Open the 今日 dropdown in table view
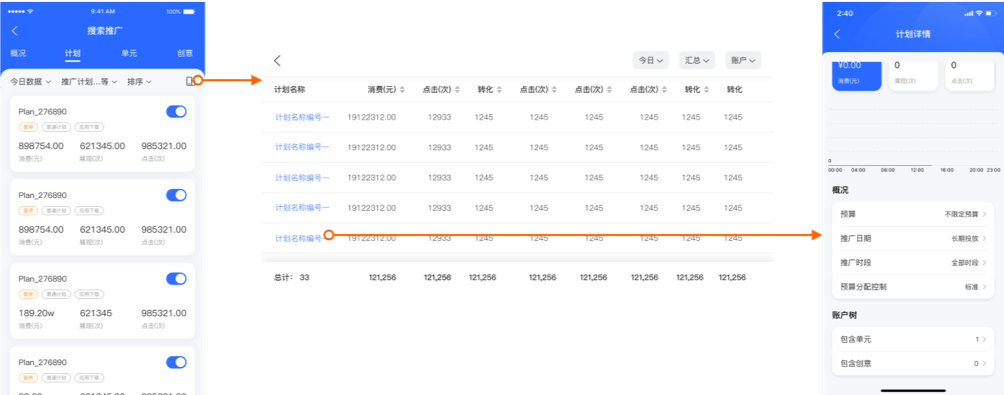This screenshot has width=1004, height=395. coord(651,60)
